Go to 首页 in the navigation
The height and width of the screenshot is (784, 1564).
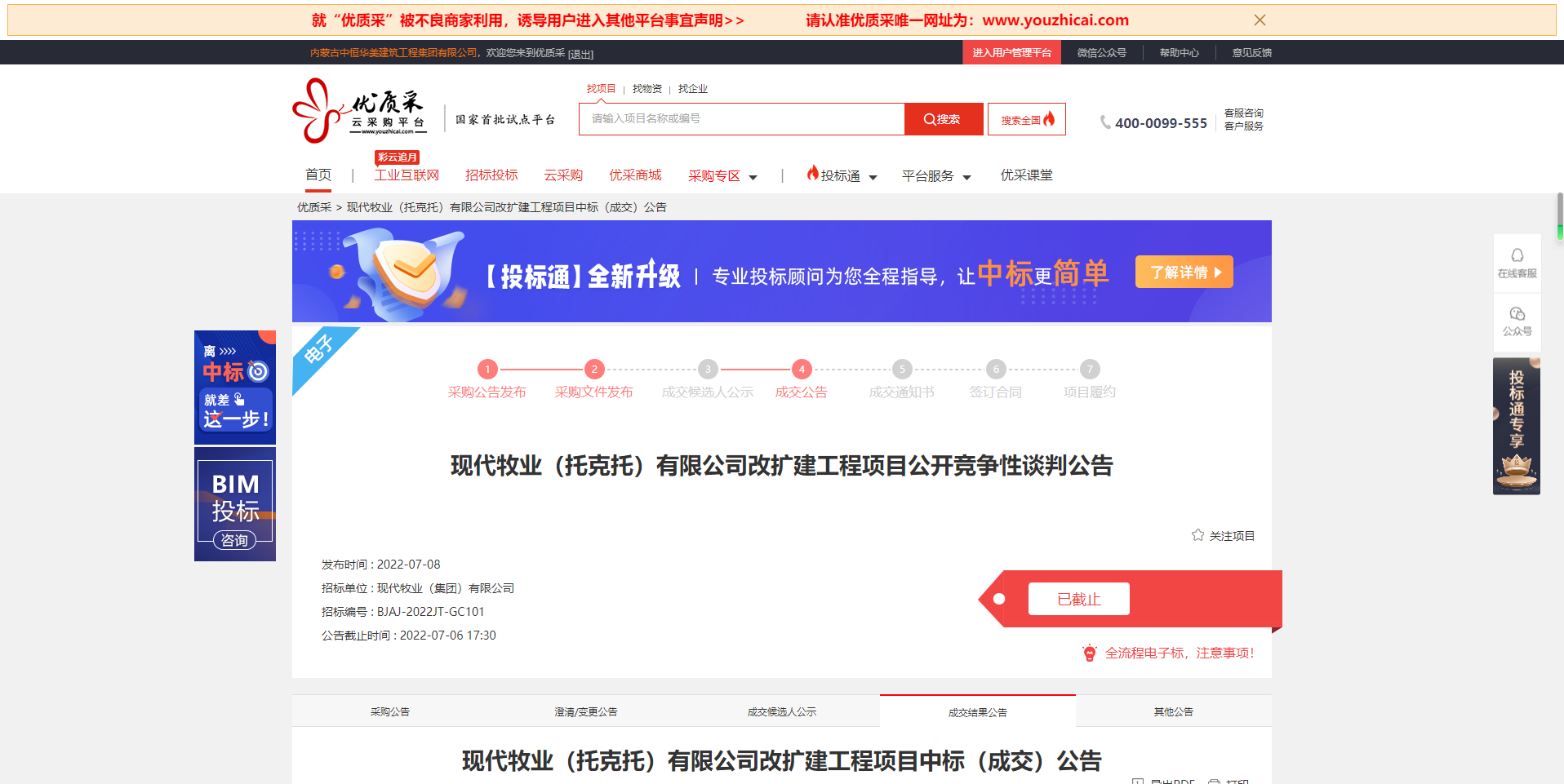(x=318, y=175)
